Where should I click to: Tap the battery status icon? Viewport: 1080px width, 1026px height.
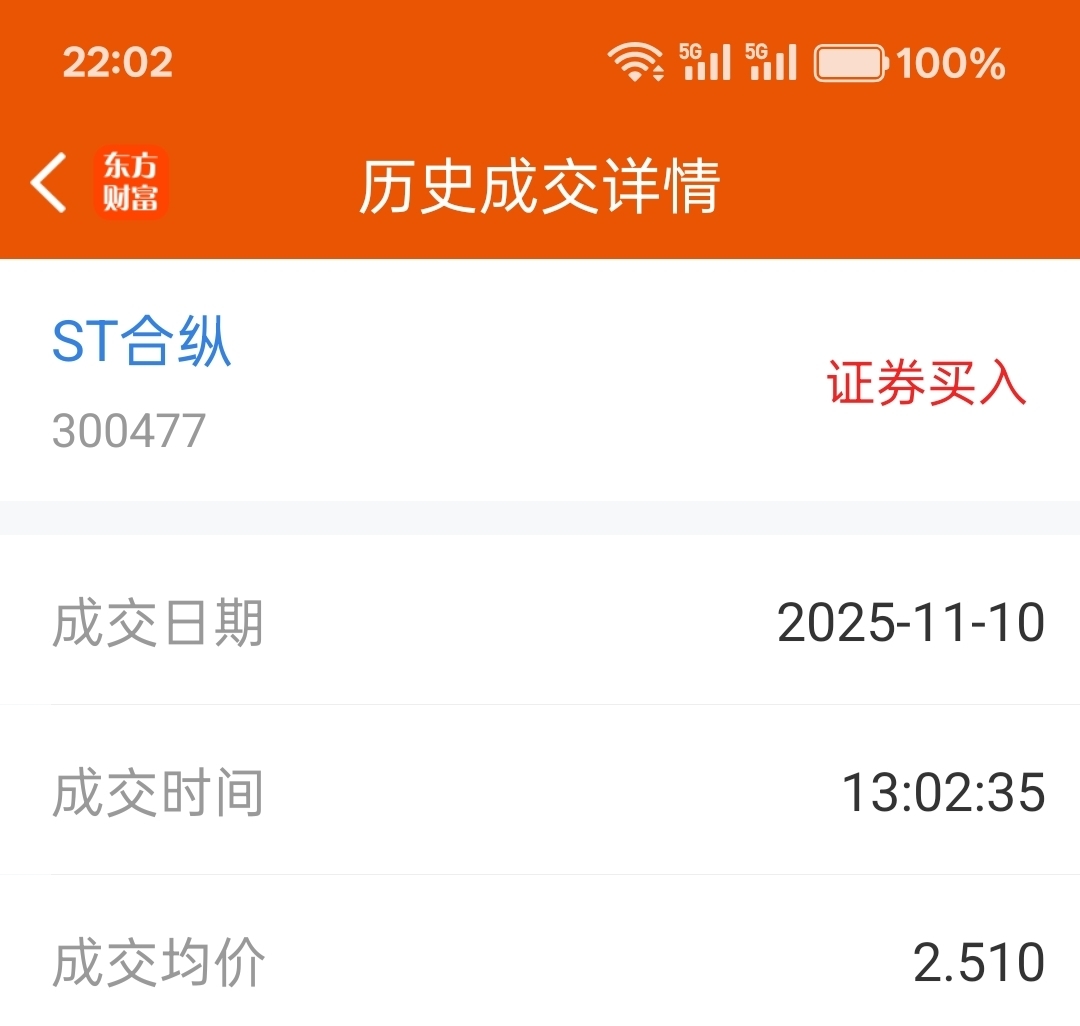851,63
